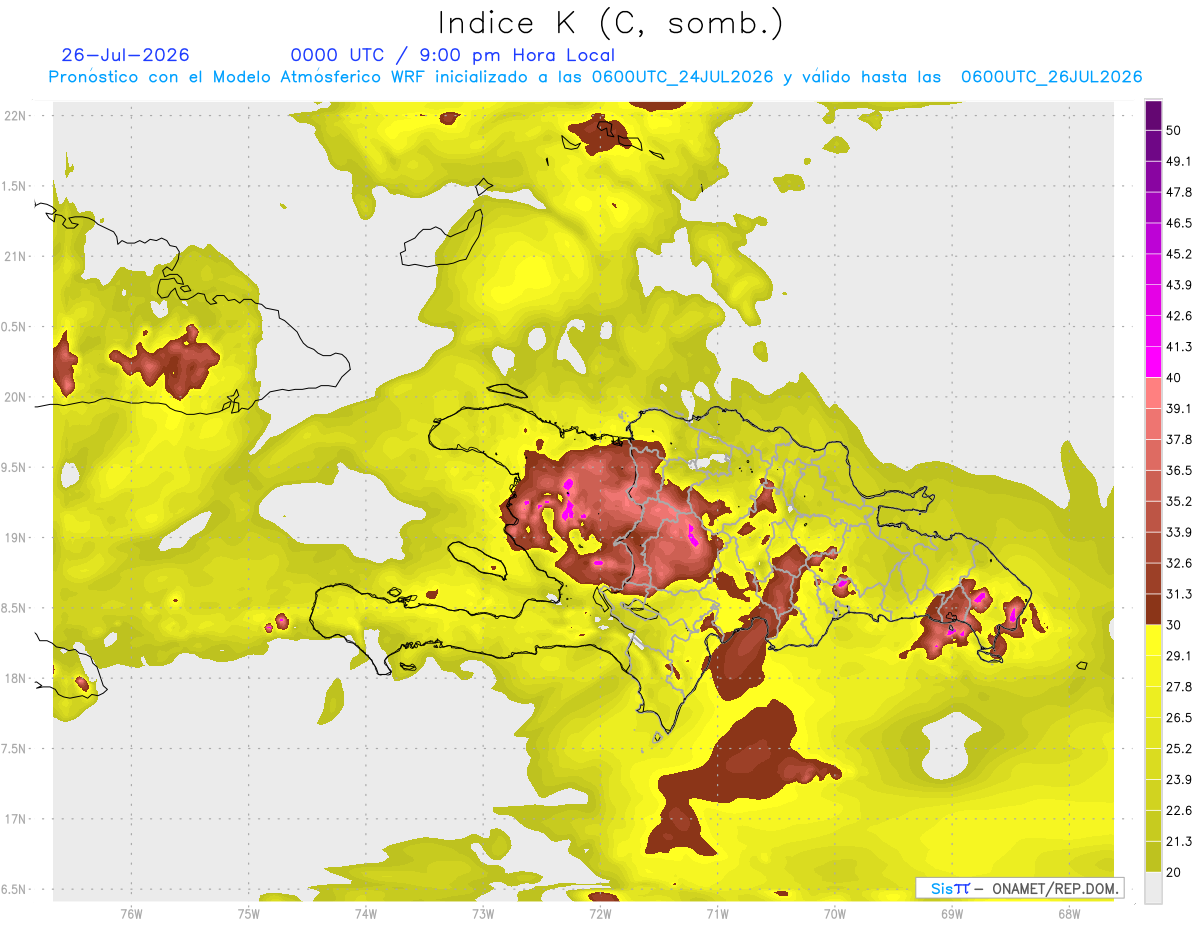This screenshot has width=1200, height=927.
Task: Click the colorbar value "40"
Action: click(1174, 378)
